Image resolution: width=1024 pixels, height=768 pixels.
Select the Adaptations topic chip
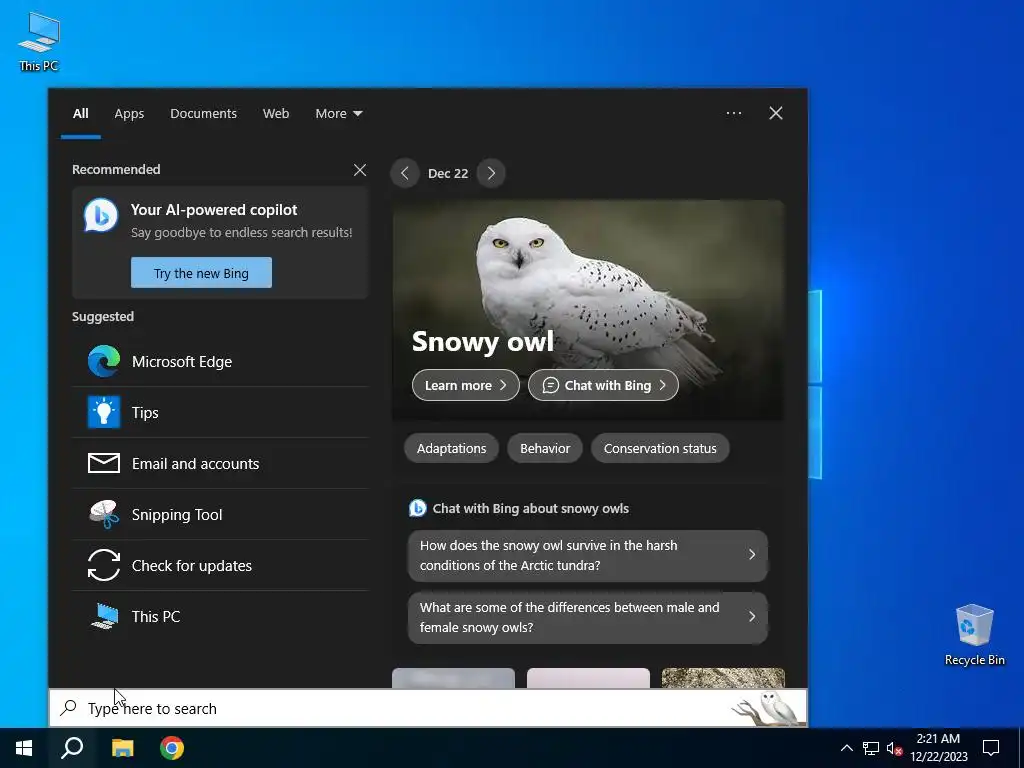(x=451, y=449)
